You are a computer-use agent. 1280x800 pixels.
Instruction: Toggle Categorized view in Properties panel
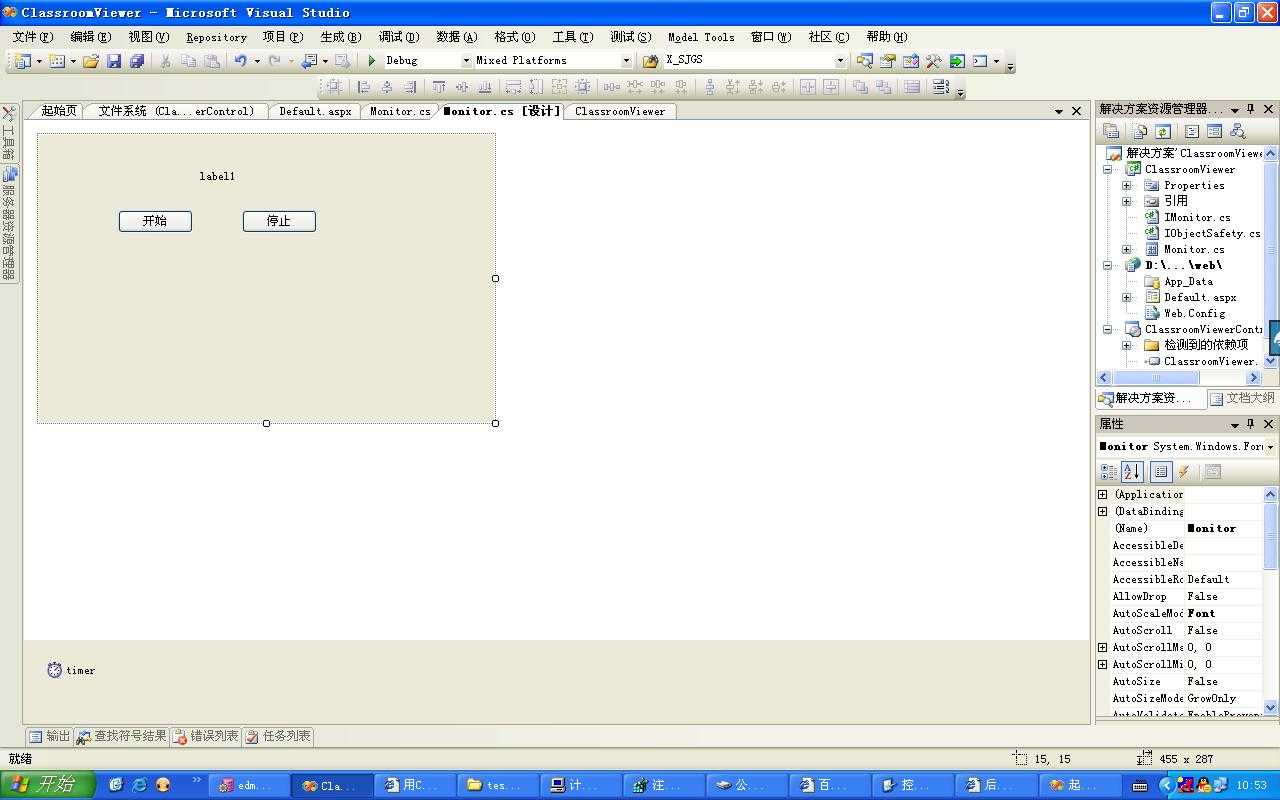pyautogui.click(x=1109, y=472)
